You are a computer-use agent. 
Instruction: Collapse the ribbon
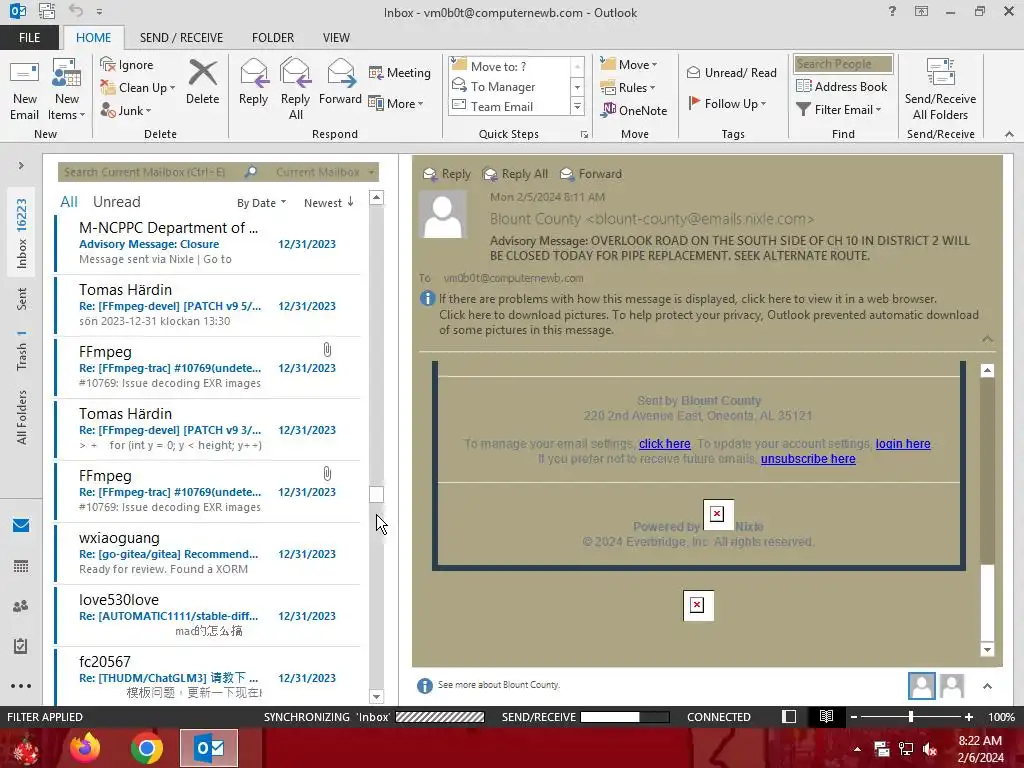(x=1009, y=134)
